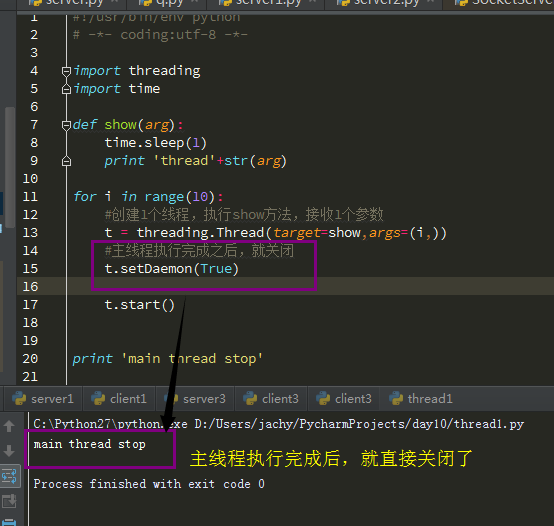Click line number 20 in the gutter
Image resolution: width=554 pixels, height=526 pixels.
click(x=30, y=359)
